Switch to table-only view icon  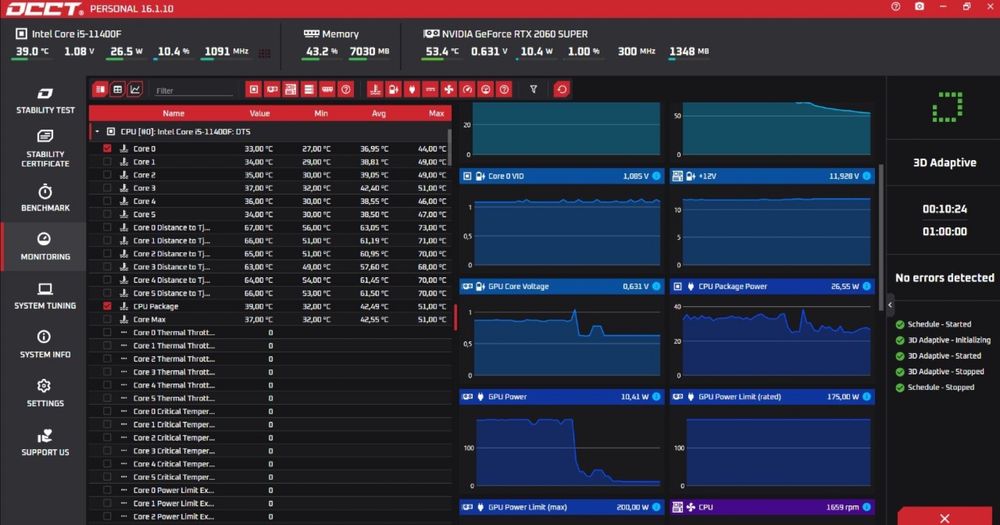point(117,90)
